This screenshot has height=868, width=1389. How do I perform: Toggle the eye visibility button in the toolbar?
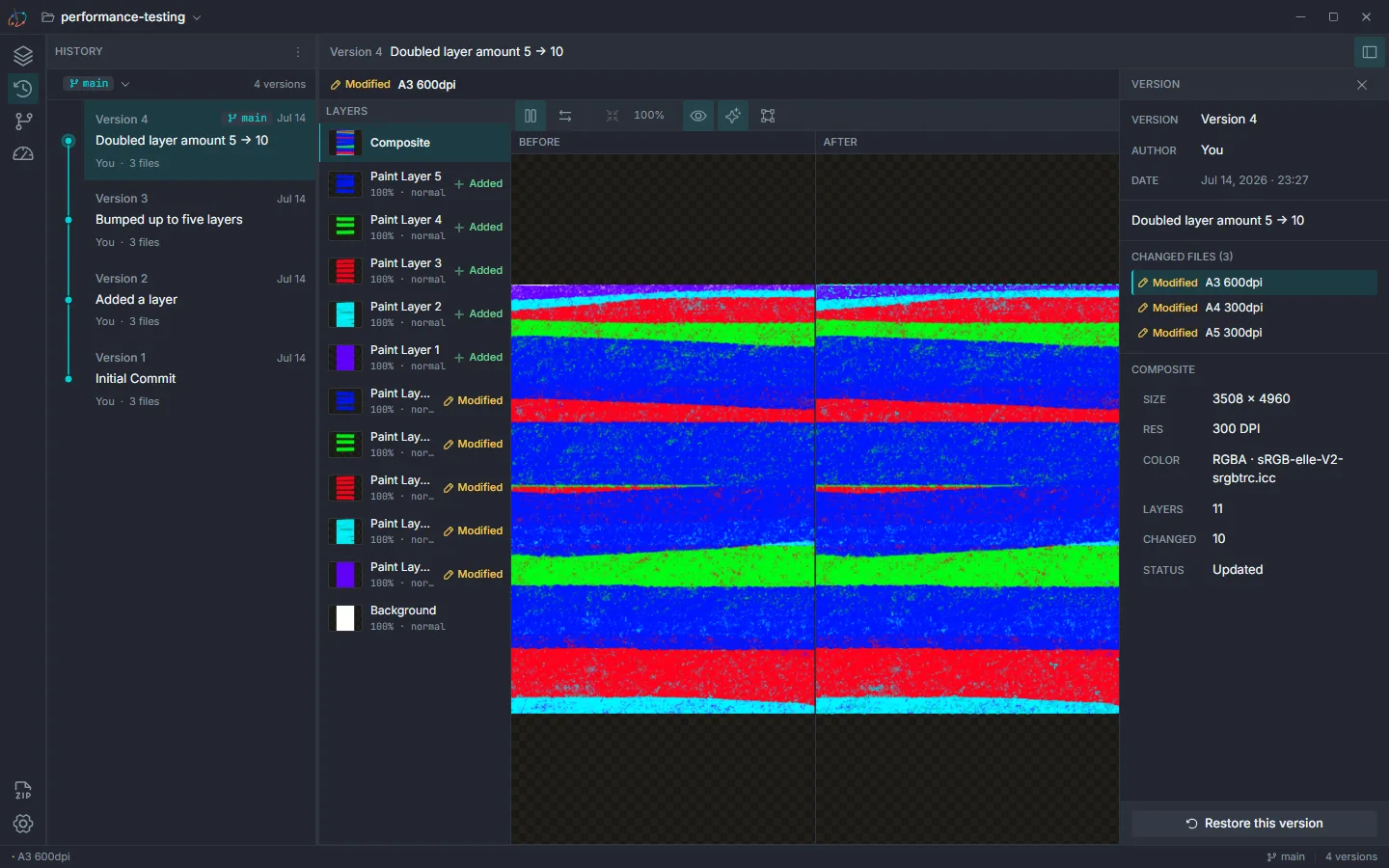point(698,116)
